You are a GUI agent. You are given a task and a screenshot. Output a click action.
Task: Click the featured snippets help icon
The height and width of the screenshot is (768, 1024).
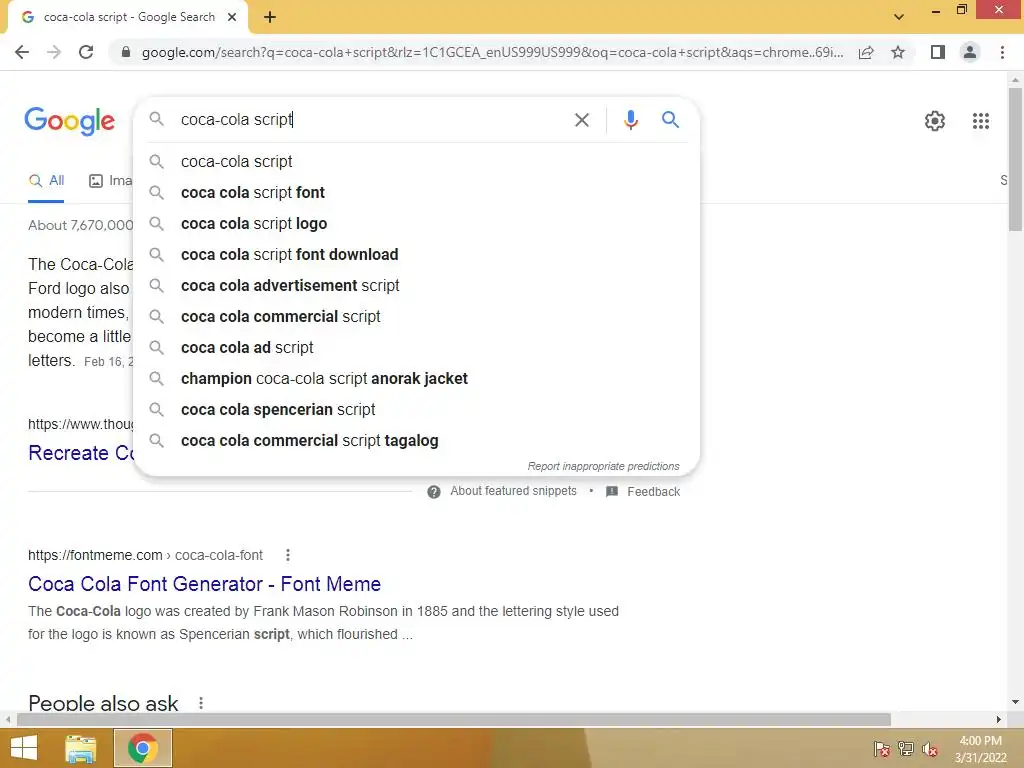[x=434, y=492]
